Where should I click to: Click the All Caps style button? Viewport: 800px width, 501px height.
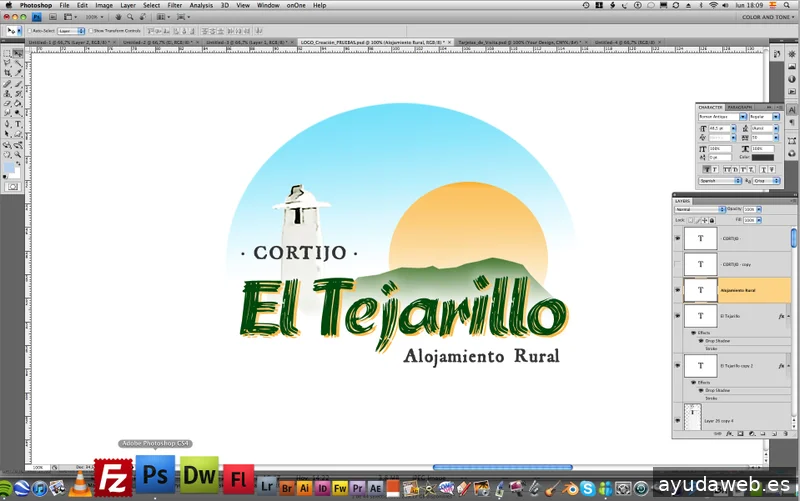click(x=728, y=169)
